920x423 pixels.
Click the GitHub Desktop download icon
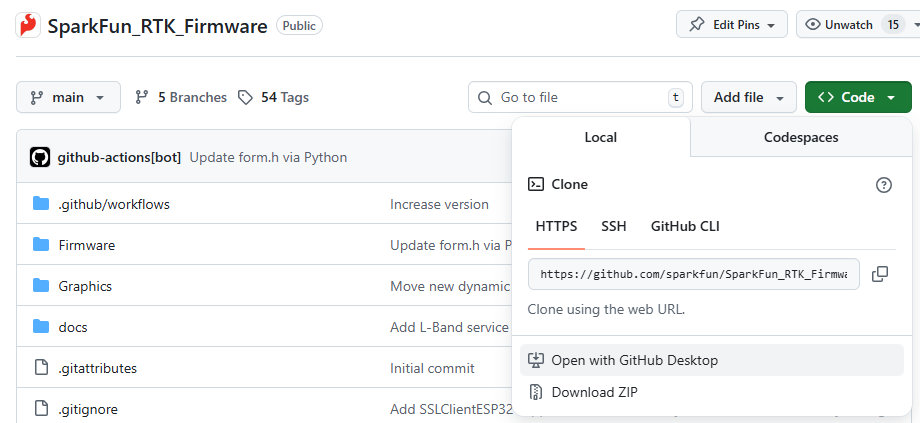coord(536,360)
